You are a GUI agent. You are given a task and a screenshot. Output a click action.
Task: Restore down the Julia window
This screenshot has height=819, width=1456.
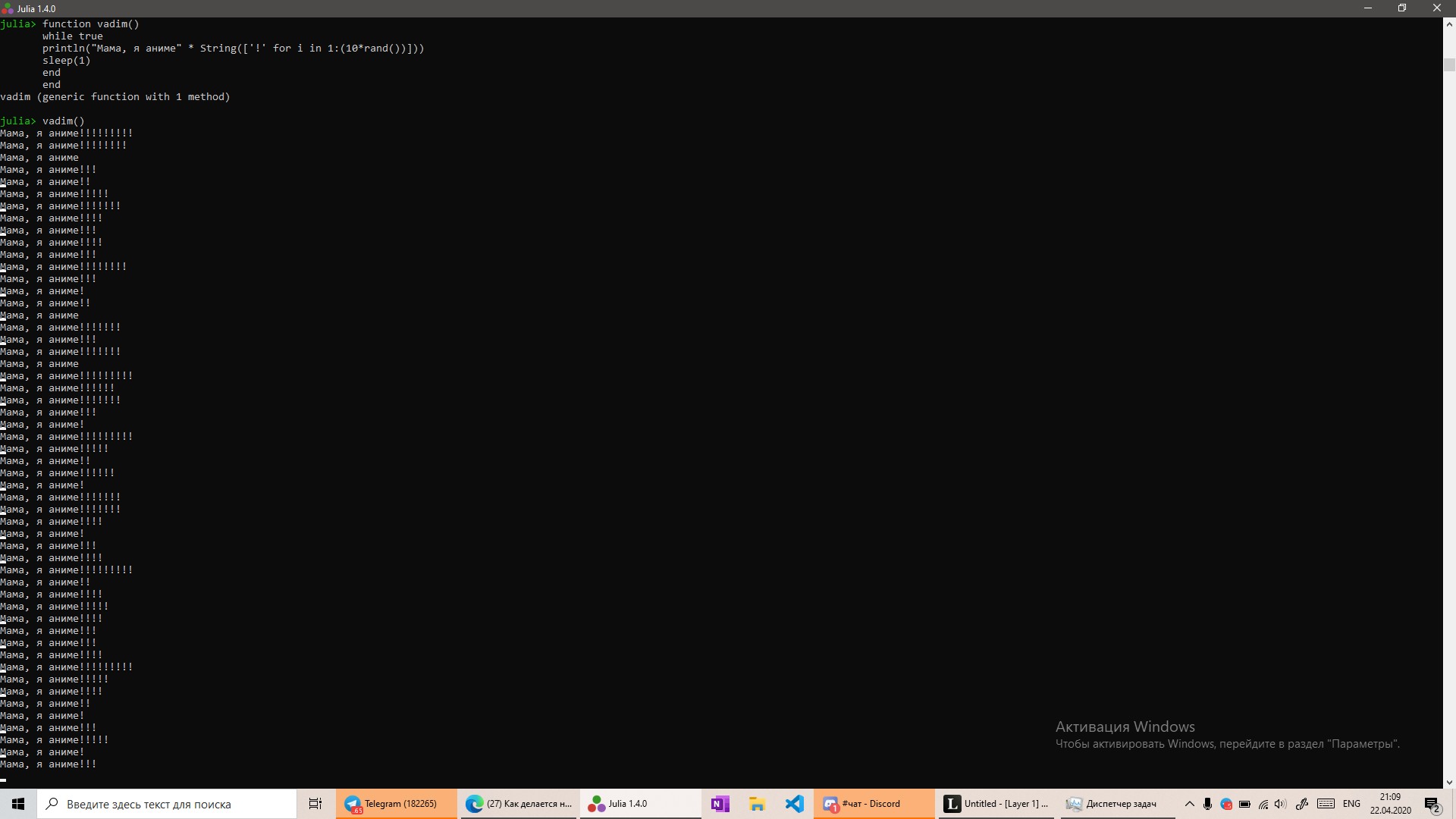click(1402, 8)
